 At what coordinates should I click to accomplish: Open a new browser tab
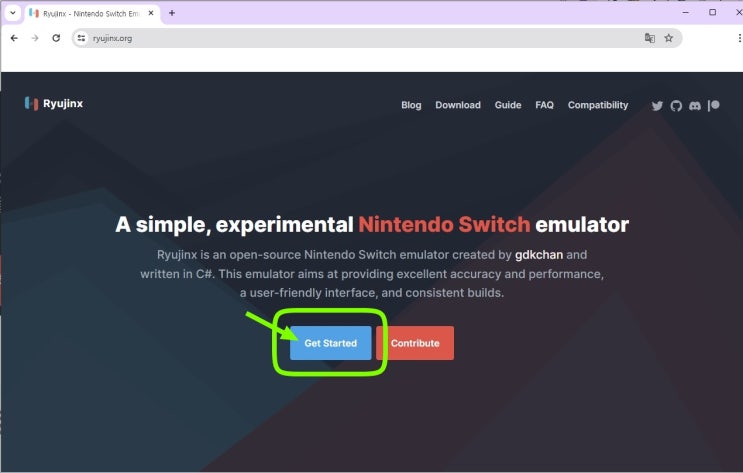(172, 13)
